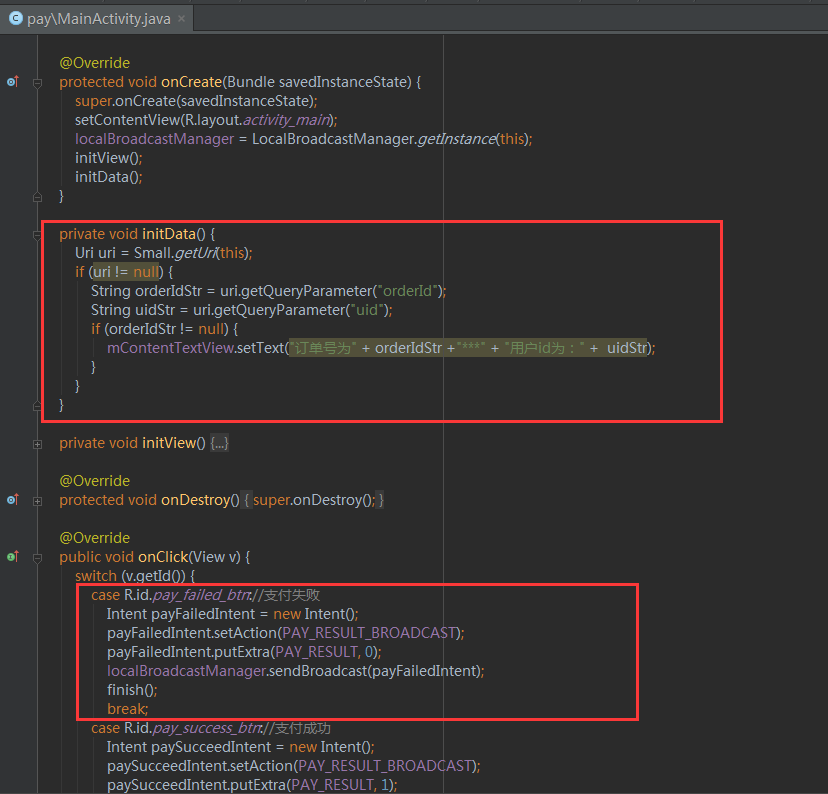Click the end fold marker of onCreate
Screen dimensions: 828x794
tap(37, 196)
